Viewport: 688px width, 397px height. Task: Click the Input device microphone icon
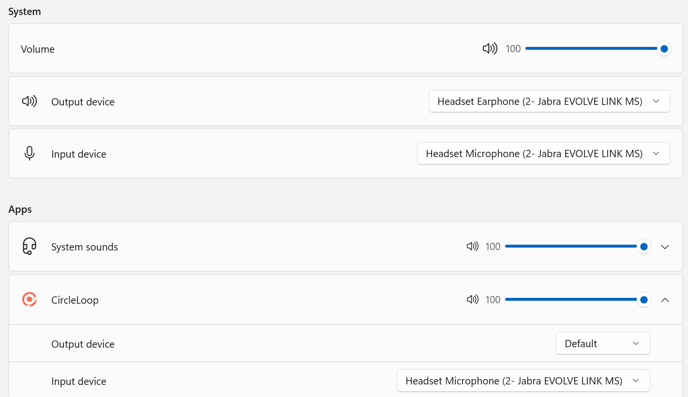click(29, 154)
